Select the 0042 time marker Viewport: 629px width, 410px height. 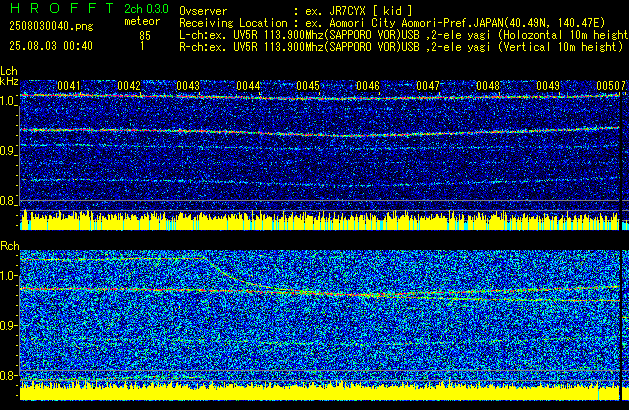tap(129, 86)
